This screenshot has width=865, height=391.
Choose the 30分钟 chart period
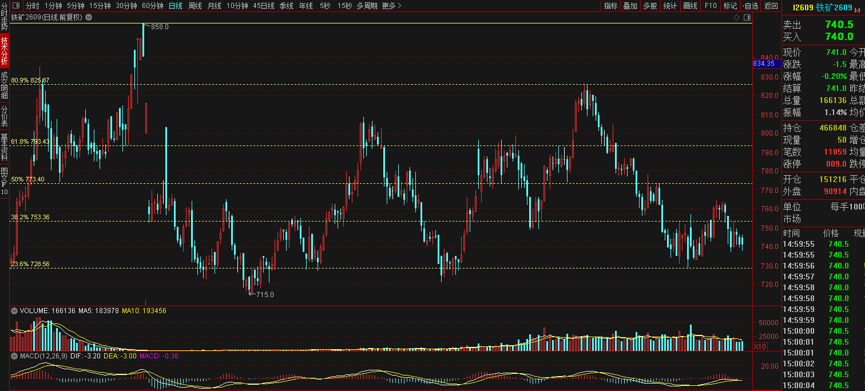click(126, 6)
